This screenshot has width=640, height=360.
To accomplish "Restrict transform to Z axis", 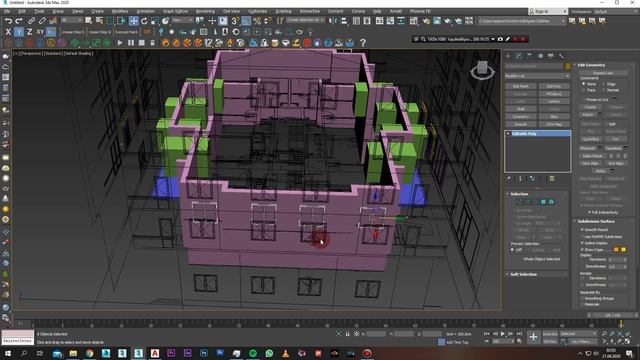I will point(29,31).
